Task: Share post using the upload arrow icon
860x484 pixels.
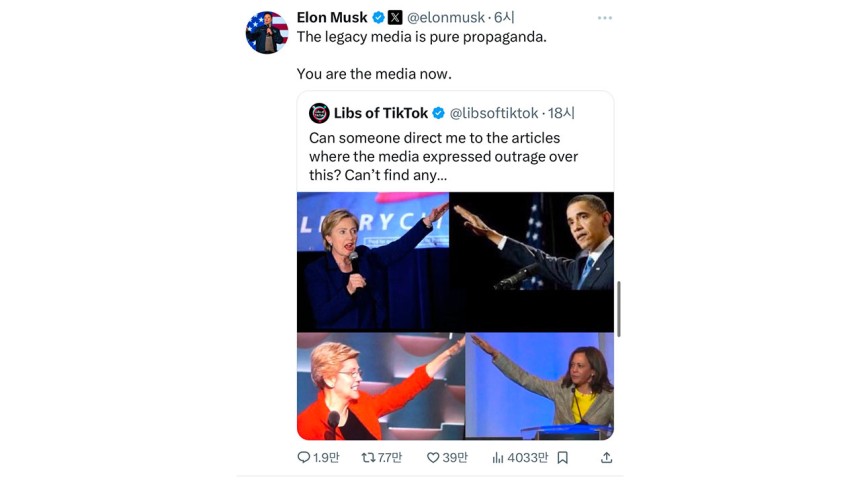Action: 606,457
